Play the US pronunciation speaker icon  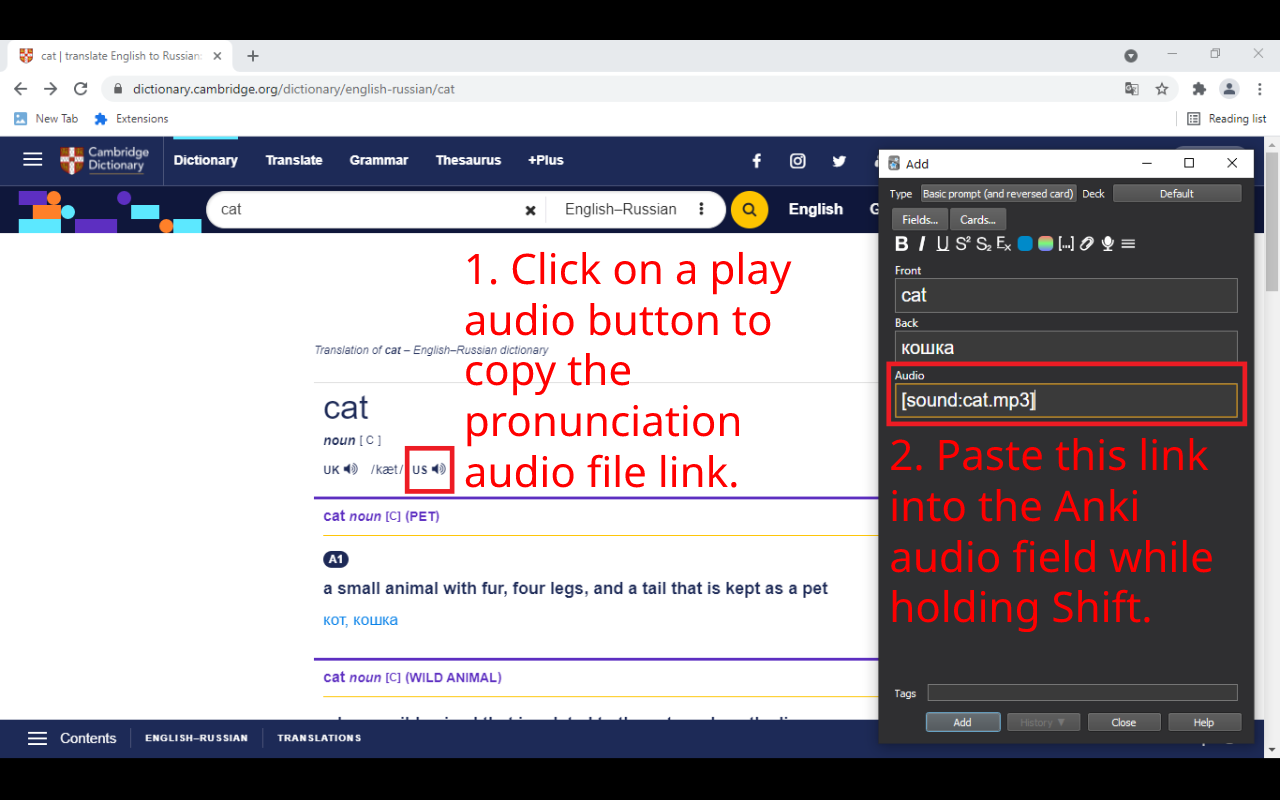[x=437, y=469]
